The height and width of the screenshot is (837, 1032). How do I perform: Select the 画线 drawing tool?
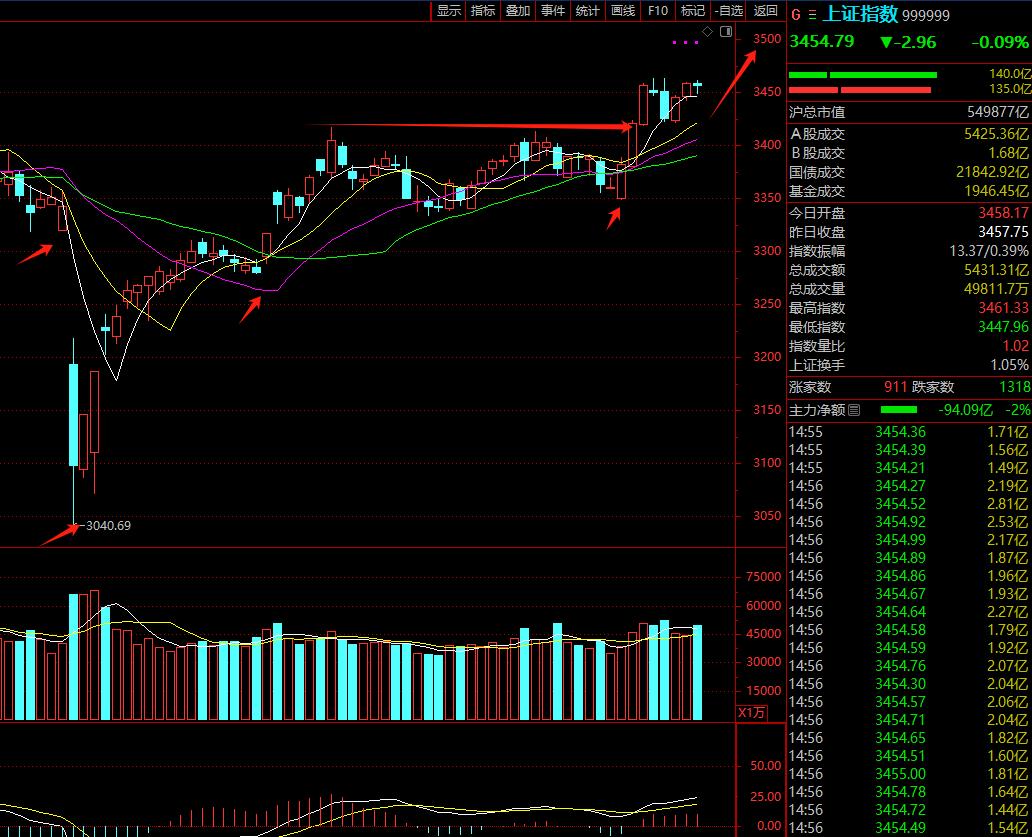pos(623,11)
